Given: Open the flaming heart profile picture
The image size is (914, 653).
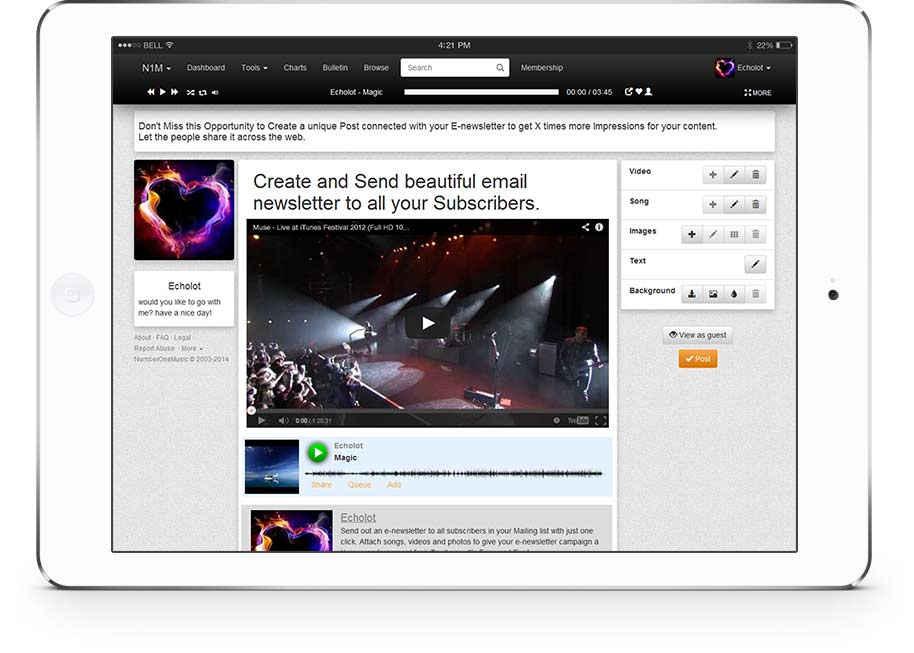Looking at the screenshot, I should 184,210.
